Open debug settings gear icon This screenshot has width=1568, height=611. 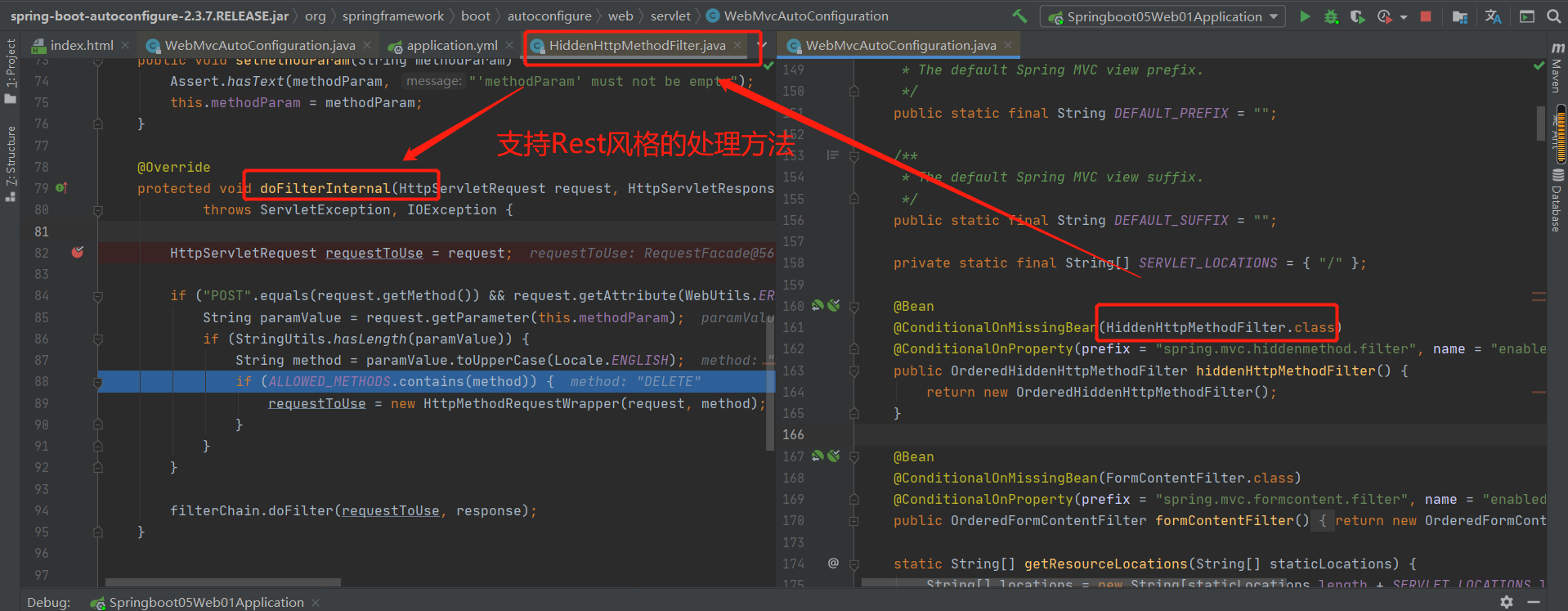(1507, 602)
